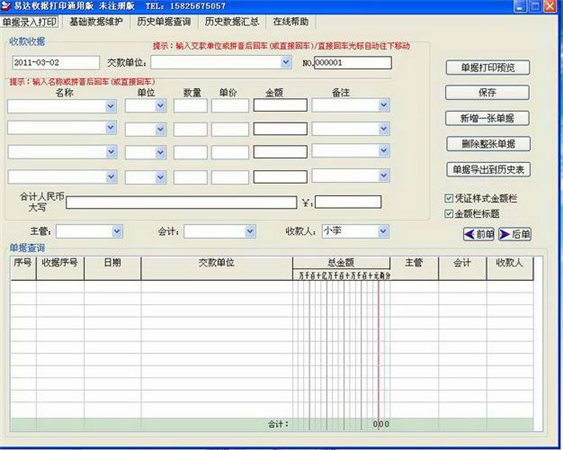Expand the 交款单位 dropdown
This screenshot has height=450, width=563.
click(x=286, y=62)
